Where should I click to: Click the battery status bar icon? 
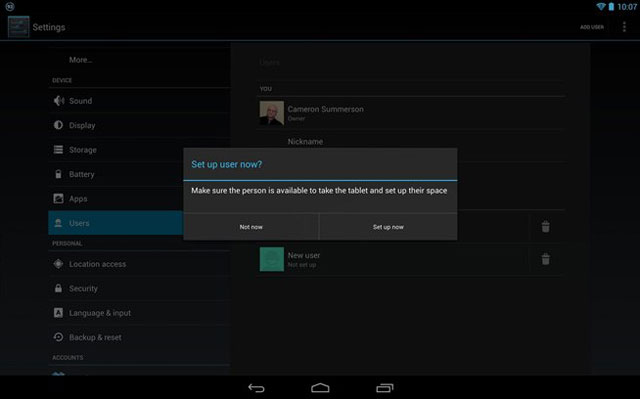tap(611, 7)
